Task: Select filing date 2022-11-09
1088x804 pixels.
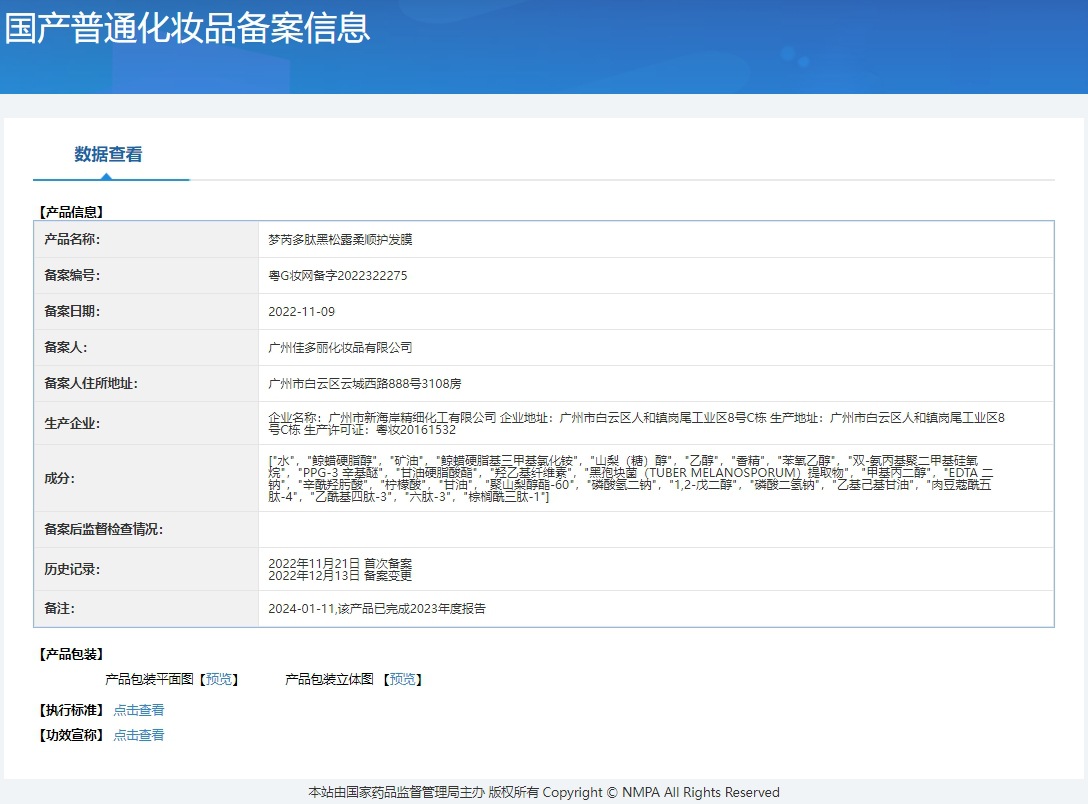Action: click(302, 311)
